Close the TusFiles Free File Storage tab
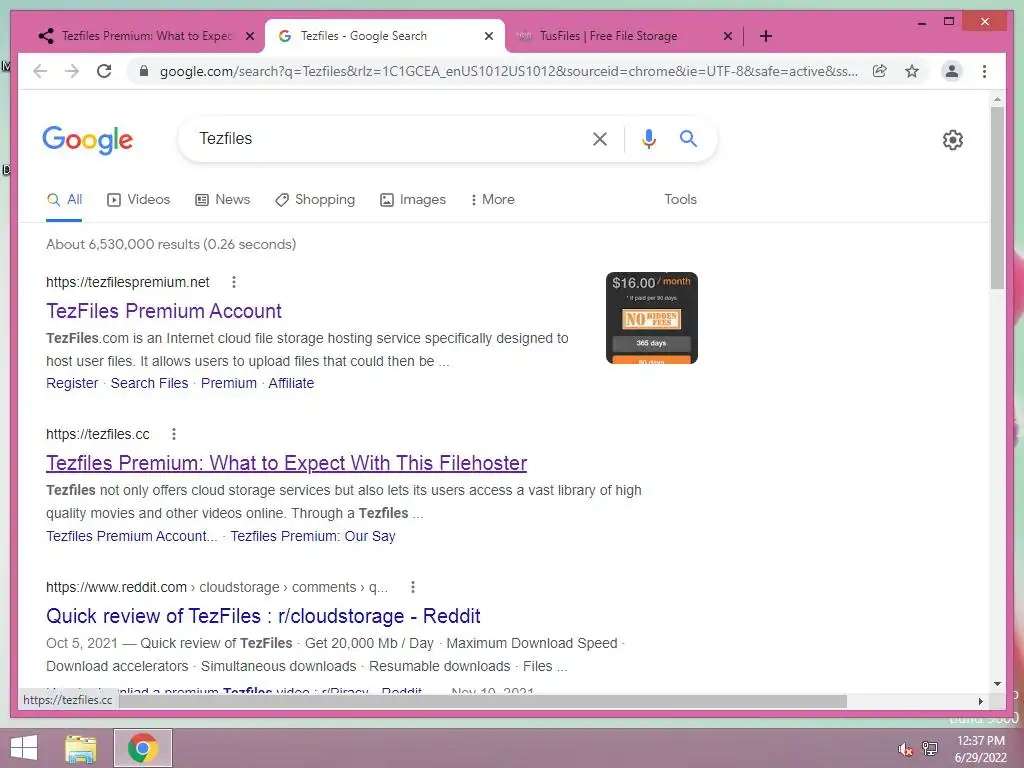 (x=728, y=36)
